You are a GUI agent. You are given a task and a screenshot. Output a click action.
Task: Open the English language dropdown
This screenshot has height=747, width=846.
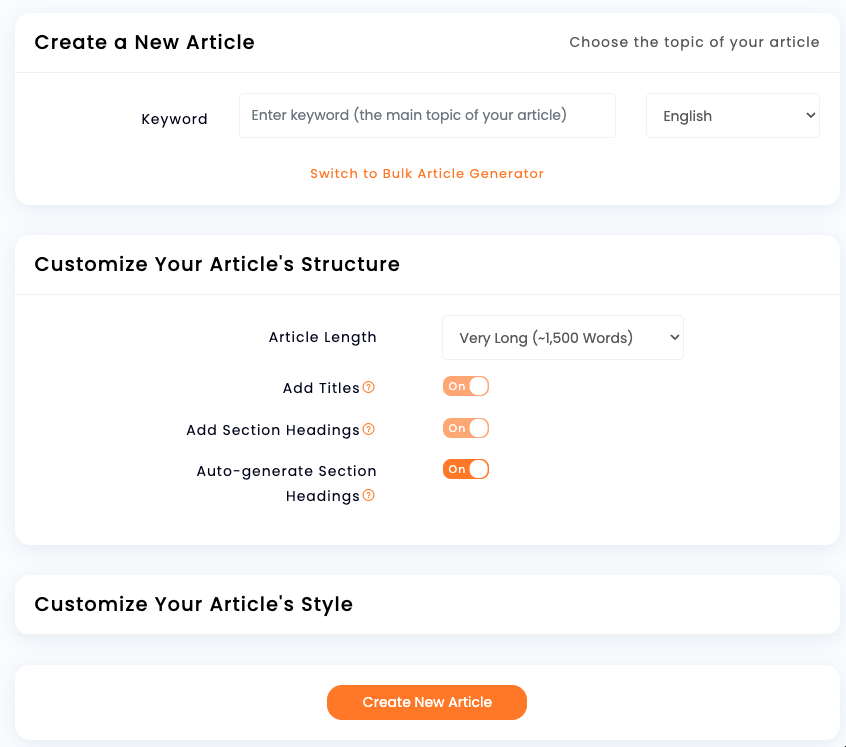[x=733, y=115]
